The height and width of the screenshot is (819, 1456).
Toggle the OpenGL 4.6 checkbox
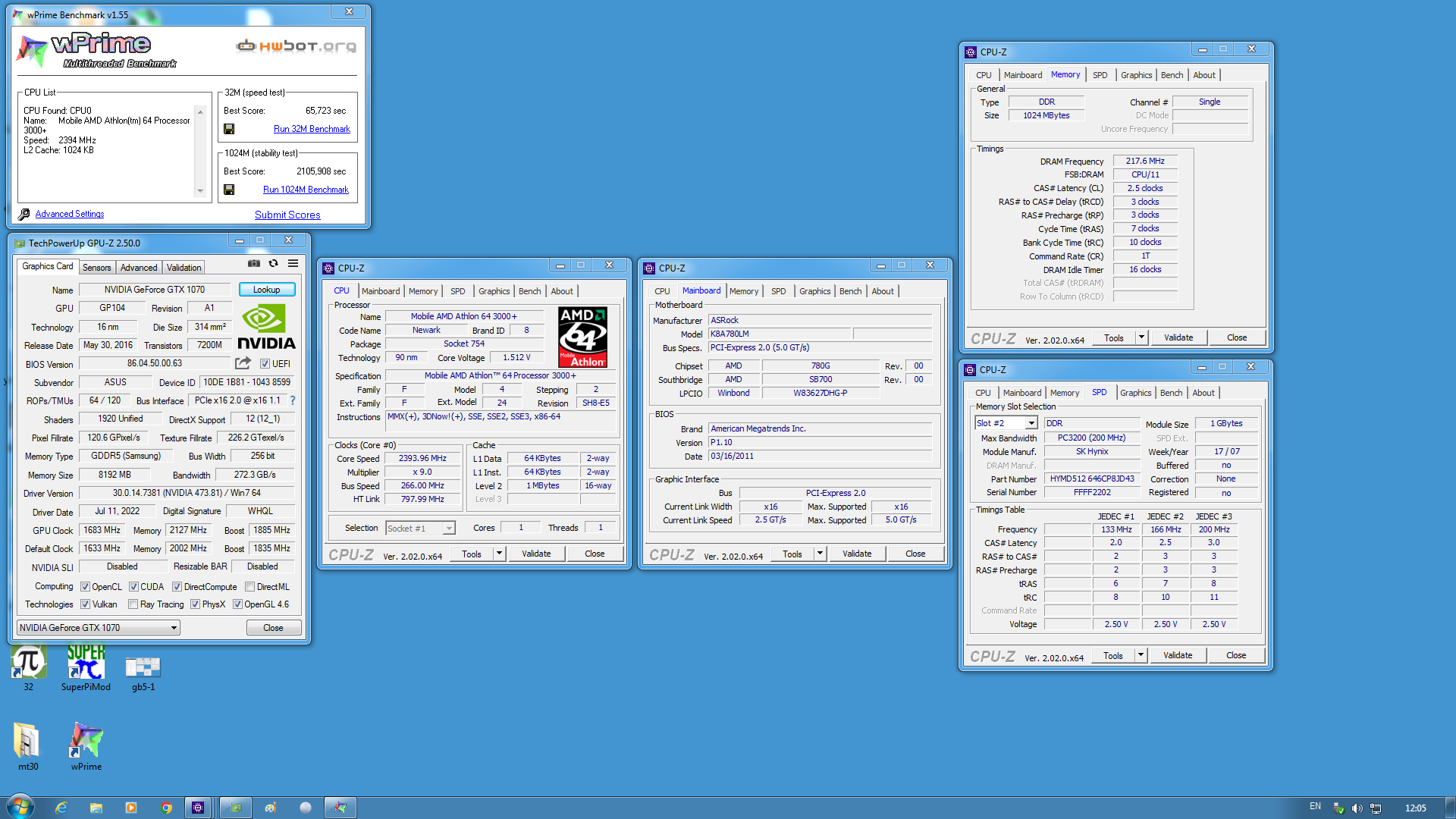[237, 604]
